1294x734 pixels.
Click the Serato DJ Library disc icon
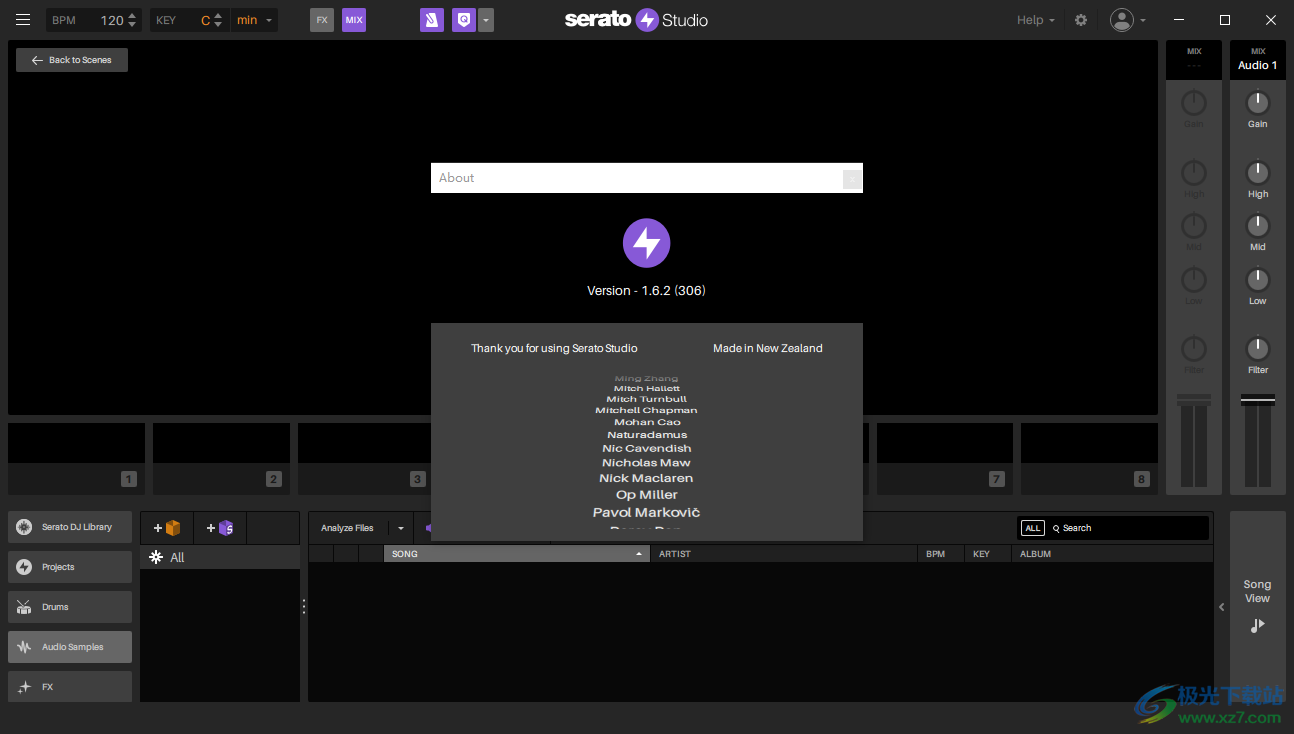tap(24, 527)
